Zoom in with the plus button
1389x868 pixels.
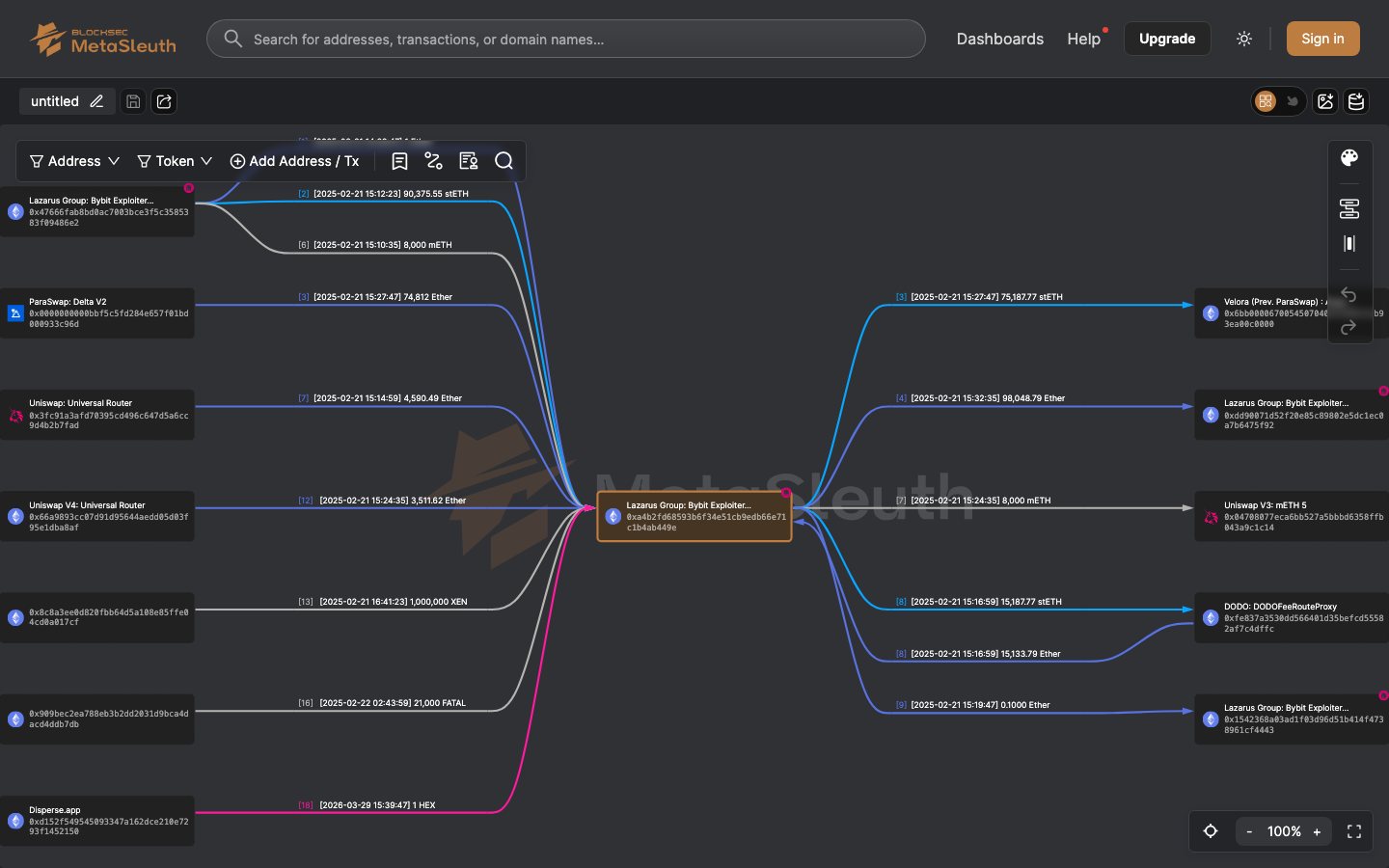pos(1317,831)
